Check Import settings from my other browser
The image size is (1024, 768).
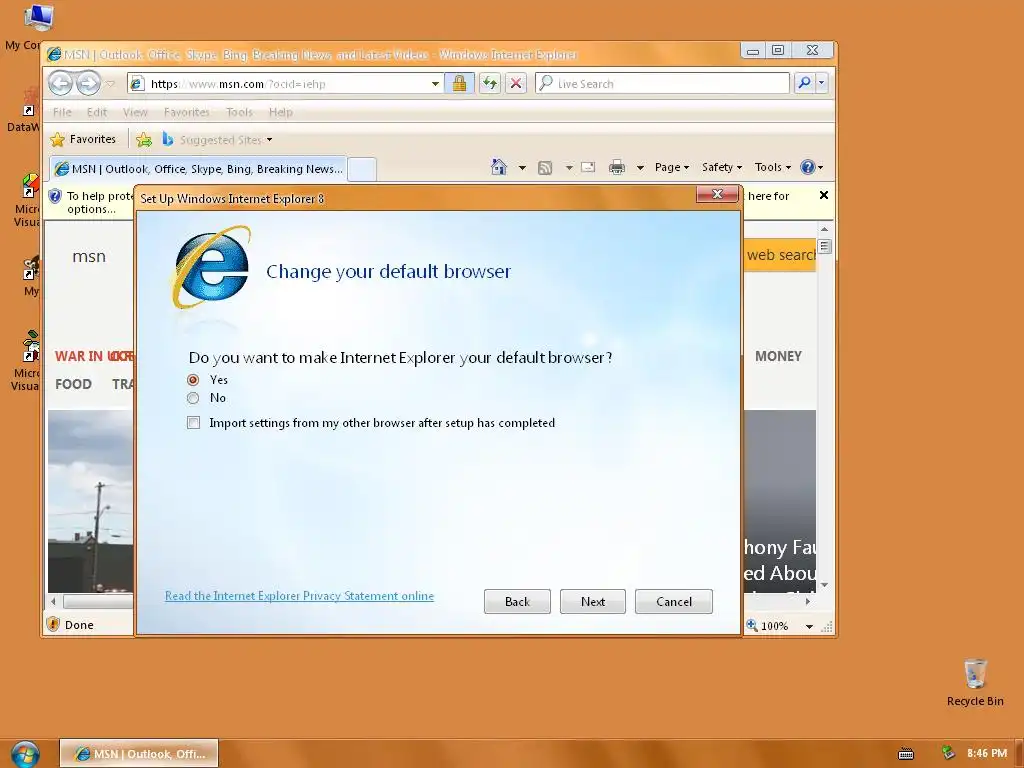[x=193, y=423]
